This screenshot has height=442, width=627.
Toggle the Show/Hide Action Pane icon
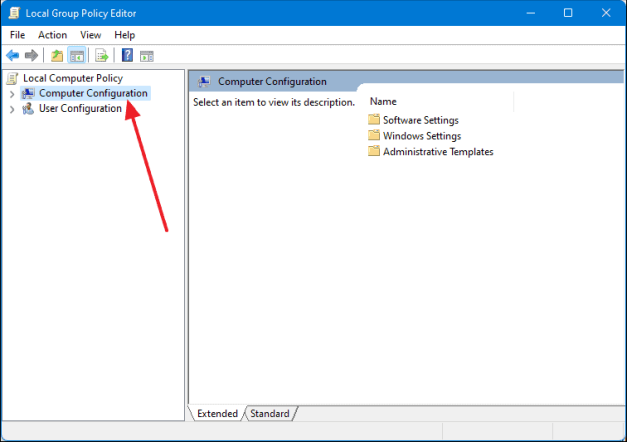tap(147, 56)
